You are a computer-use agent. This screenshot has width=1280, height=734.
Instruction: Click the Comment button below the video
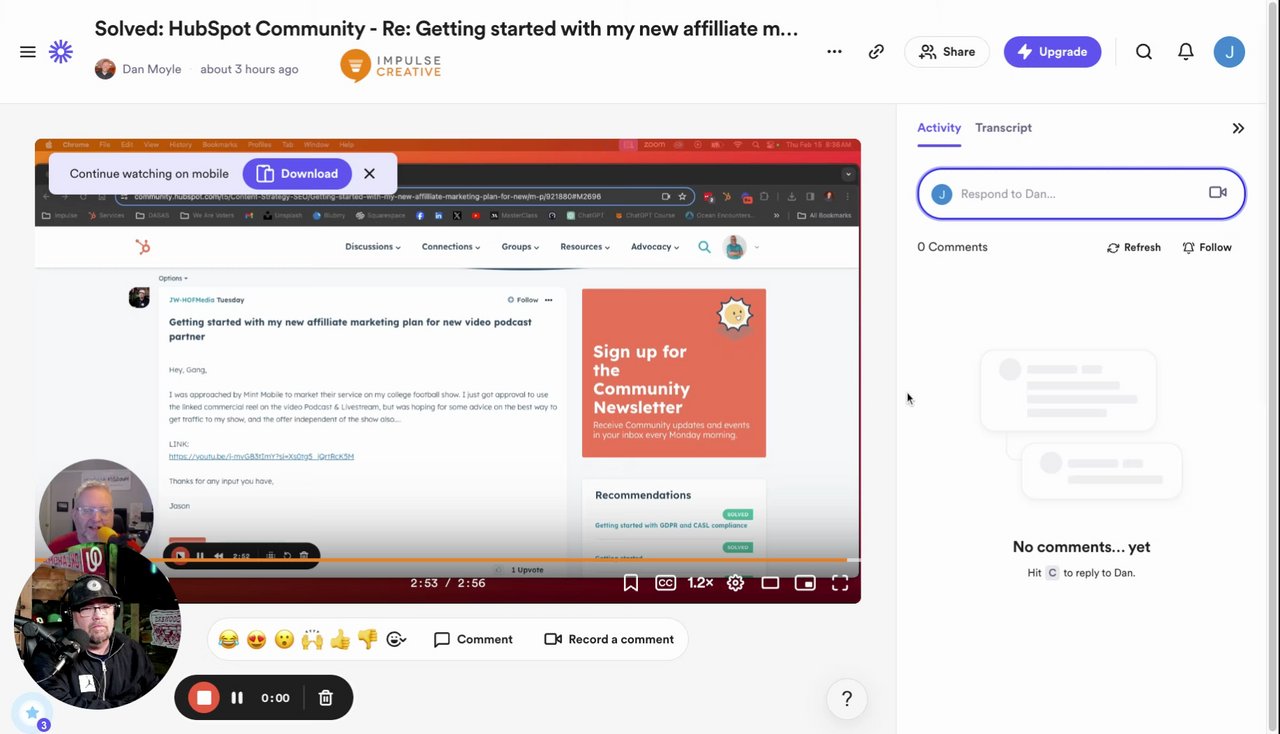[x=473, y=639]
